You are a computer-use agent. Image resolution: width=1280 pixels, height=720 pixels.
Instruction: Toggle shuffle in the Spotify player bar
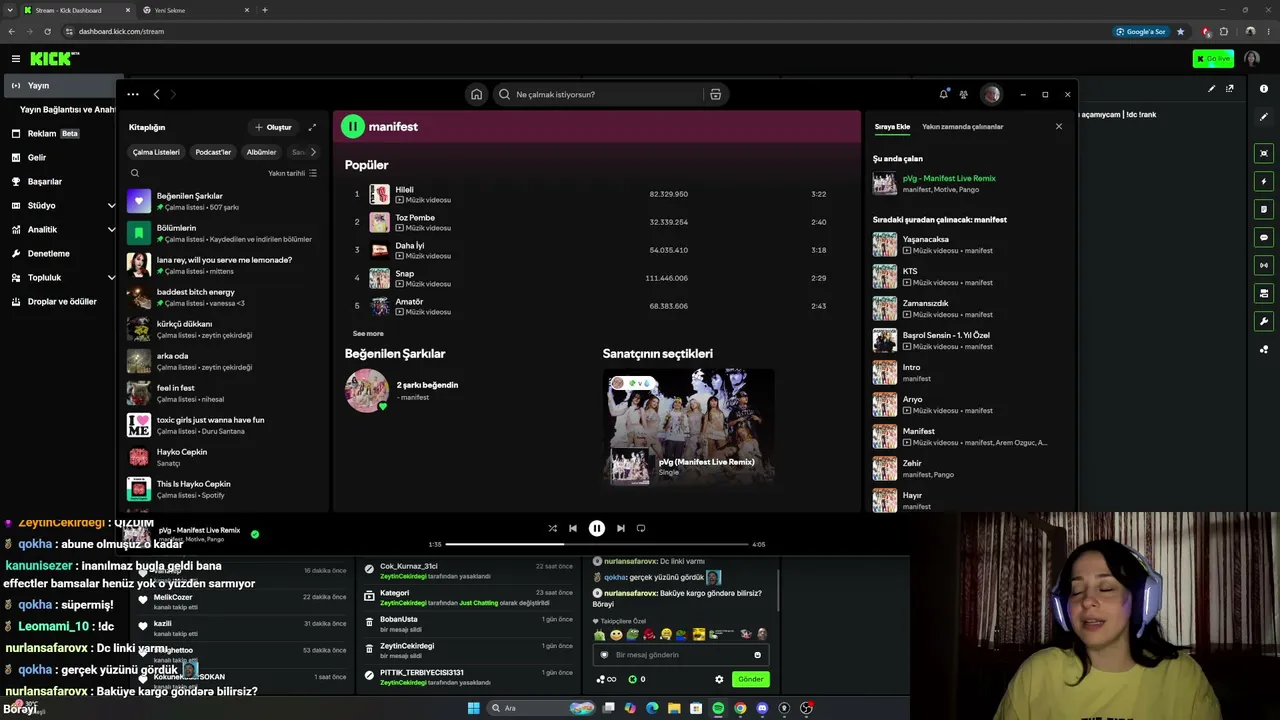click(x=552, y=528)
